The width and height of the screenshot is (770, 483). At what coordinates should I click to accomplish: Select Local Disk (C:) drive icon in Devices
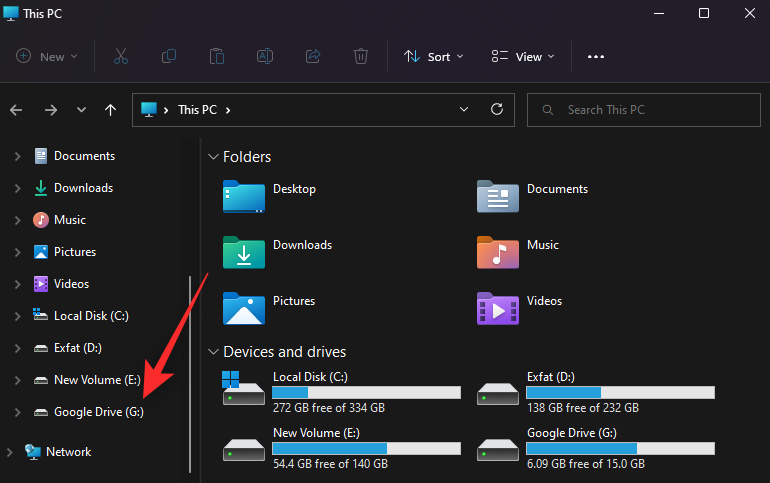click(x=244, y=388)
